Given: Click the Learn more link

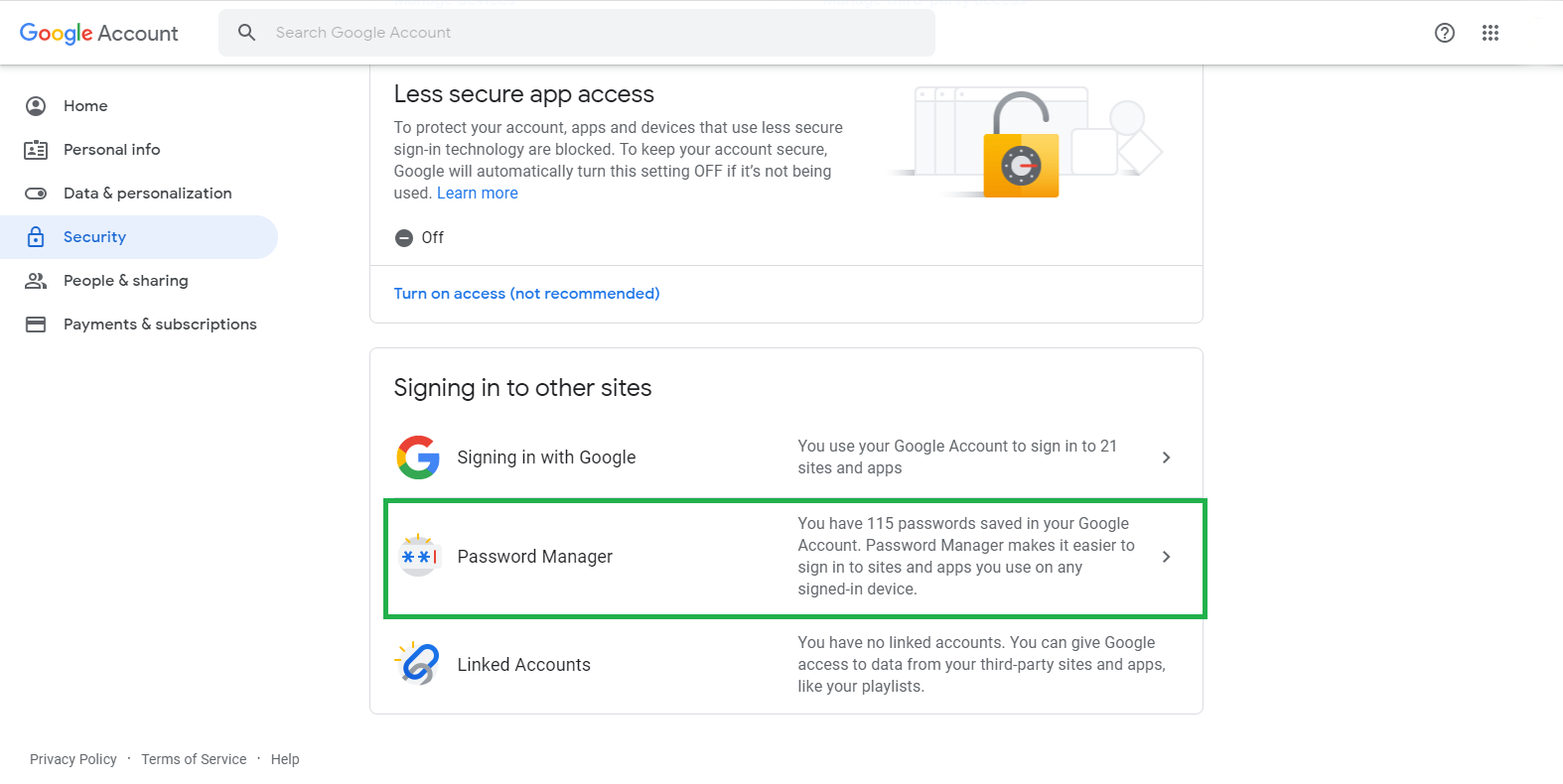Looking at the screenshot, I should [478, 194].
